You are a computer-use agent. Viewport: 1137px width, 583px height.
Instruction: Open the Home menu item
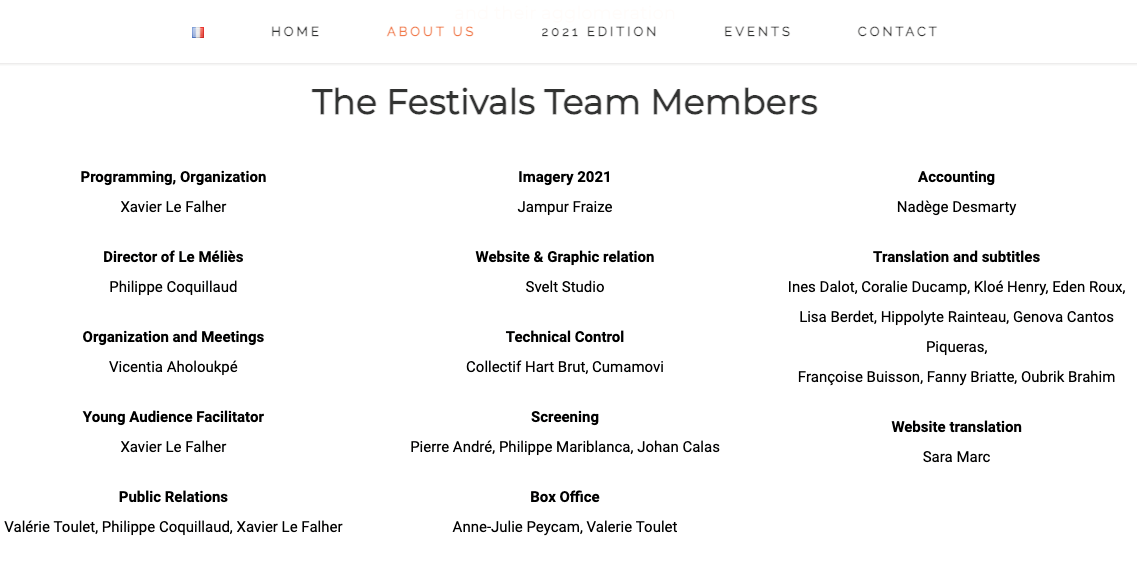tap(296, 32)
